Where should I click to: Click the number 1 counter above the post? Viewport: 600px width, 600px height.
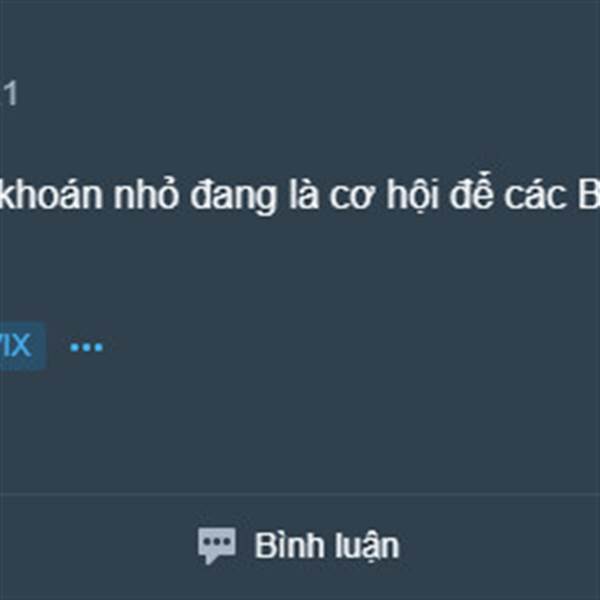click(11, 95)
